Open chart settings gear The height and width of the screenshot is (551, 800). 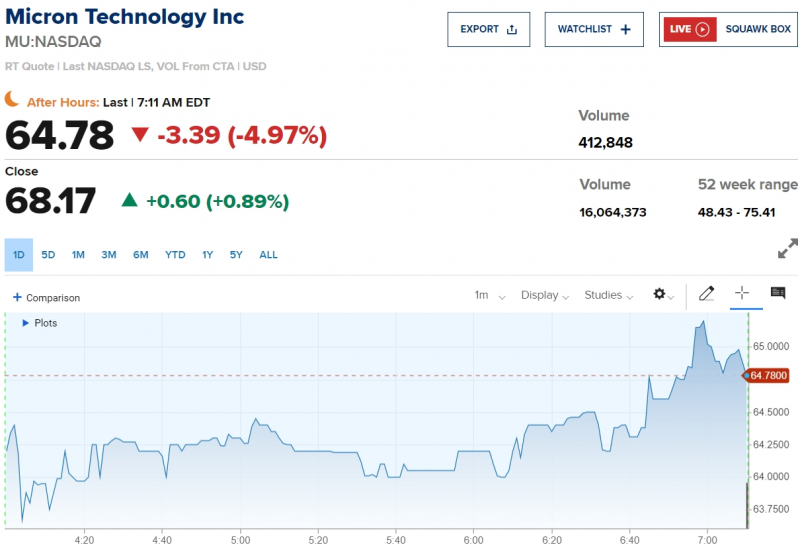click(659, 294)
